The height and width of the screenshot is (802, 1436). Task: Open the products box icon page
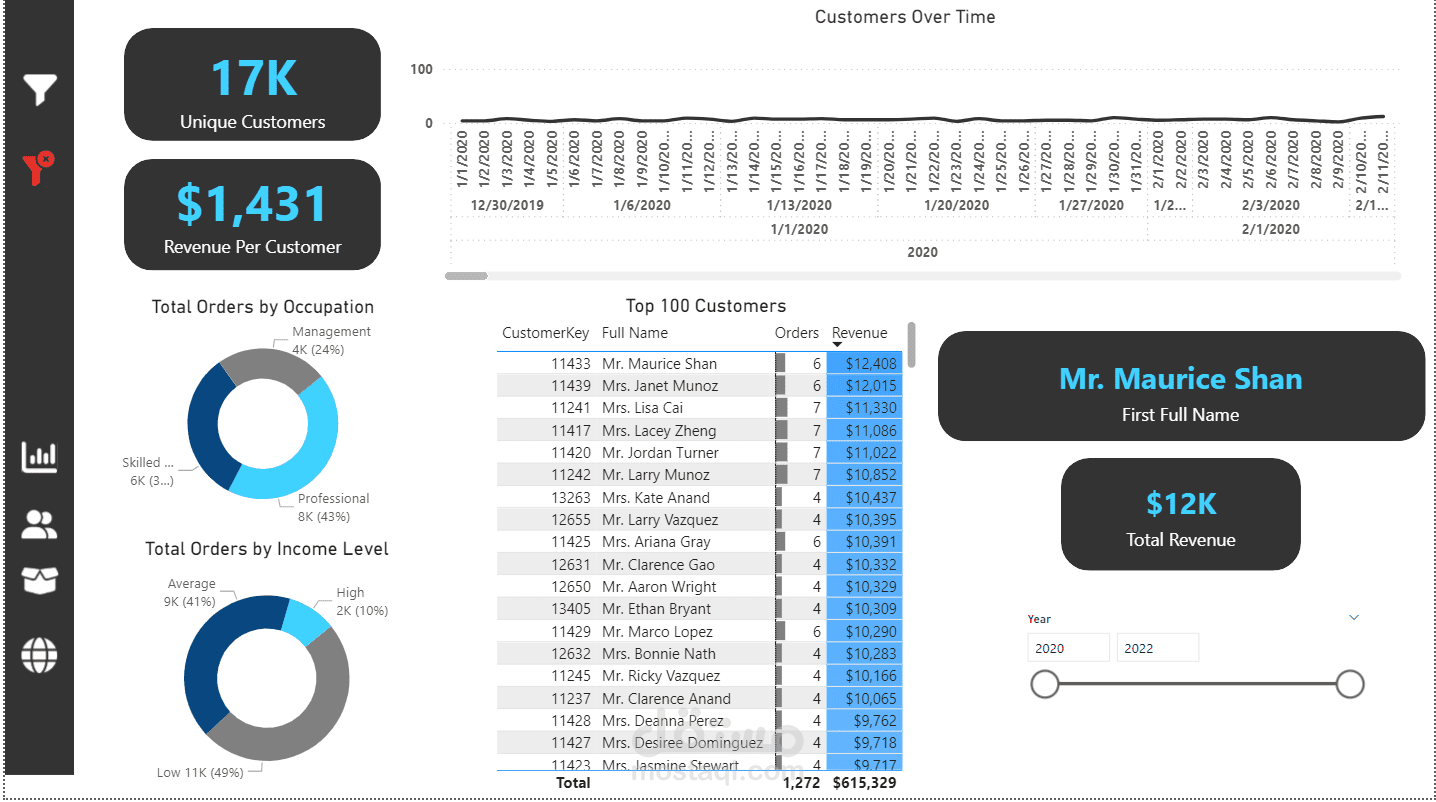[40, 581]
